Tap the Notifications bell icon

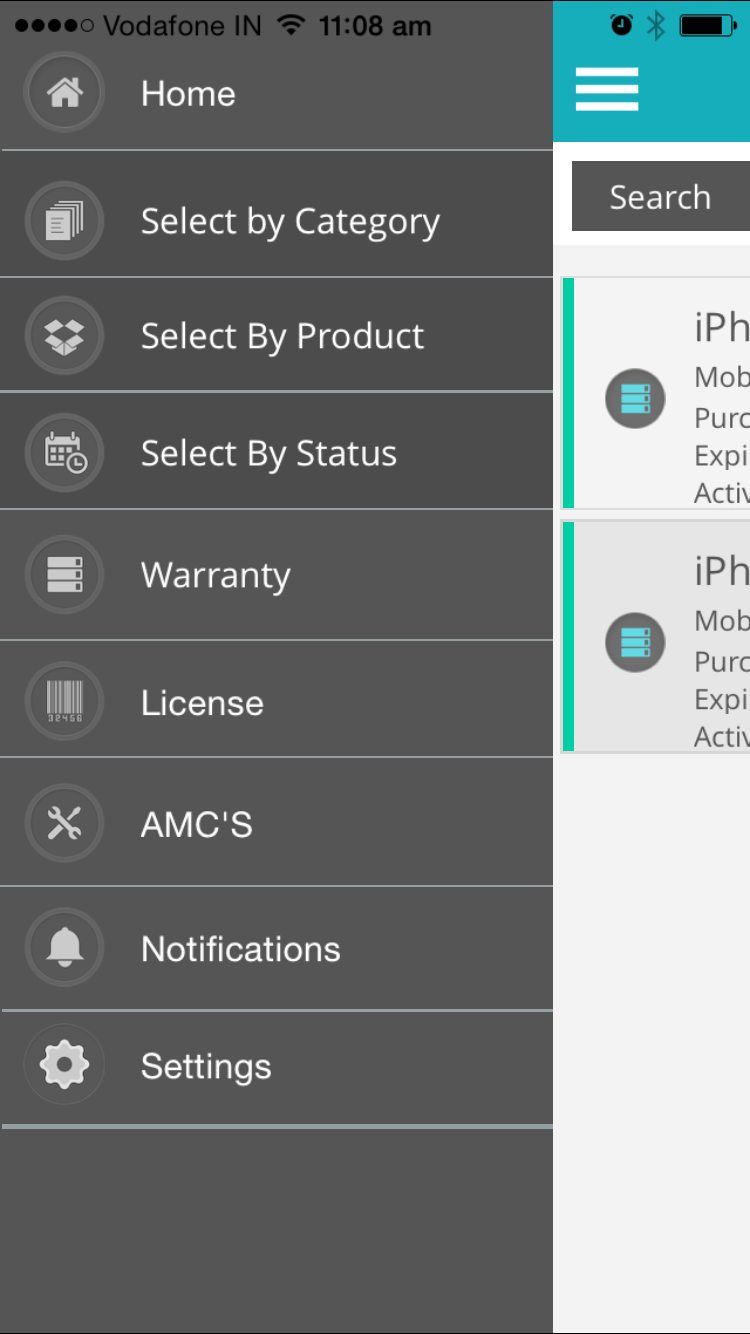click(64, 947)
